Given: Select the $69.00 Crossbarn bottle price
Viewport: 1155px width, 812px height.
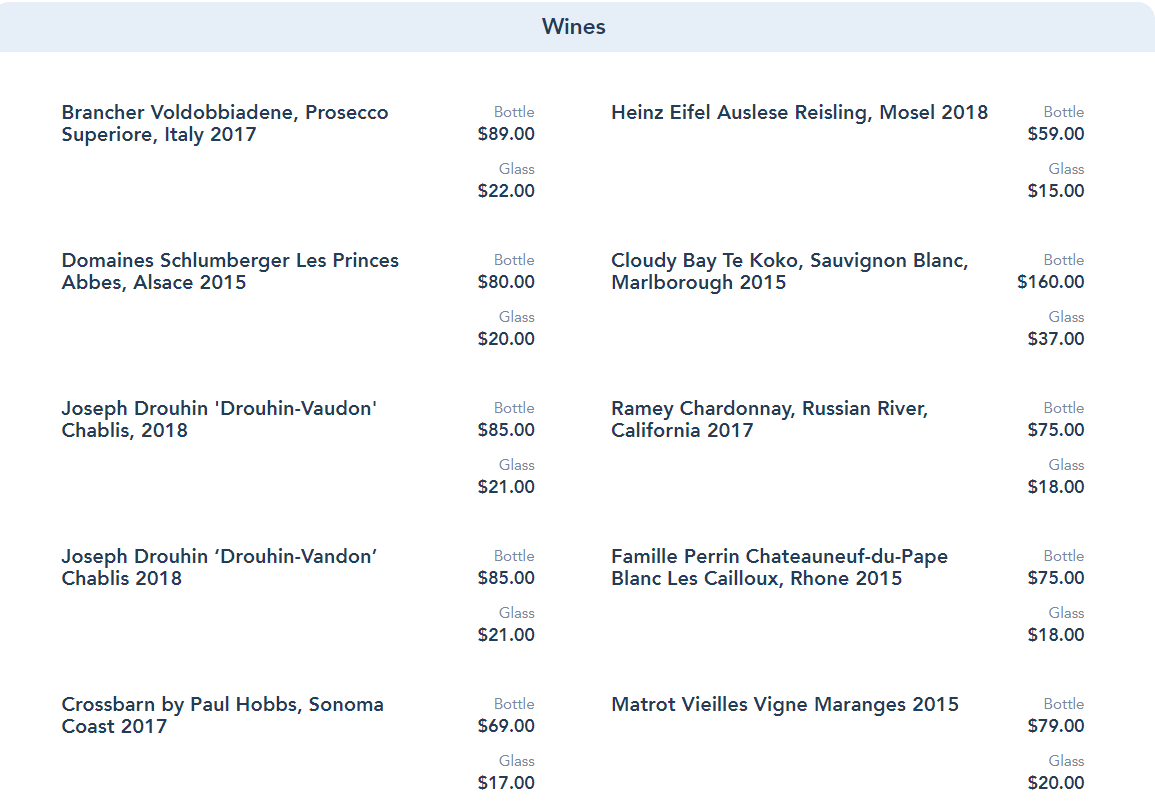Looking at the screenshot, I should click(506, 726).
